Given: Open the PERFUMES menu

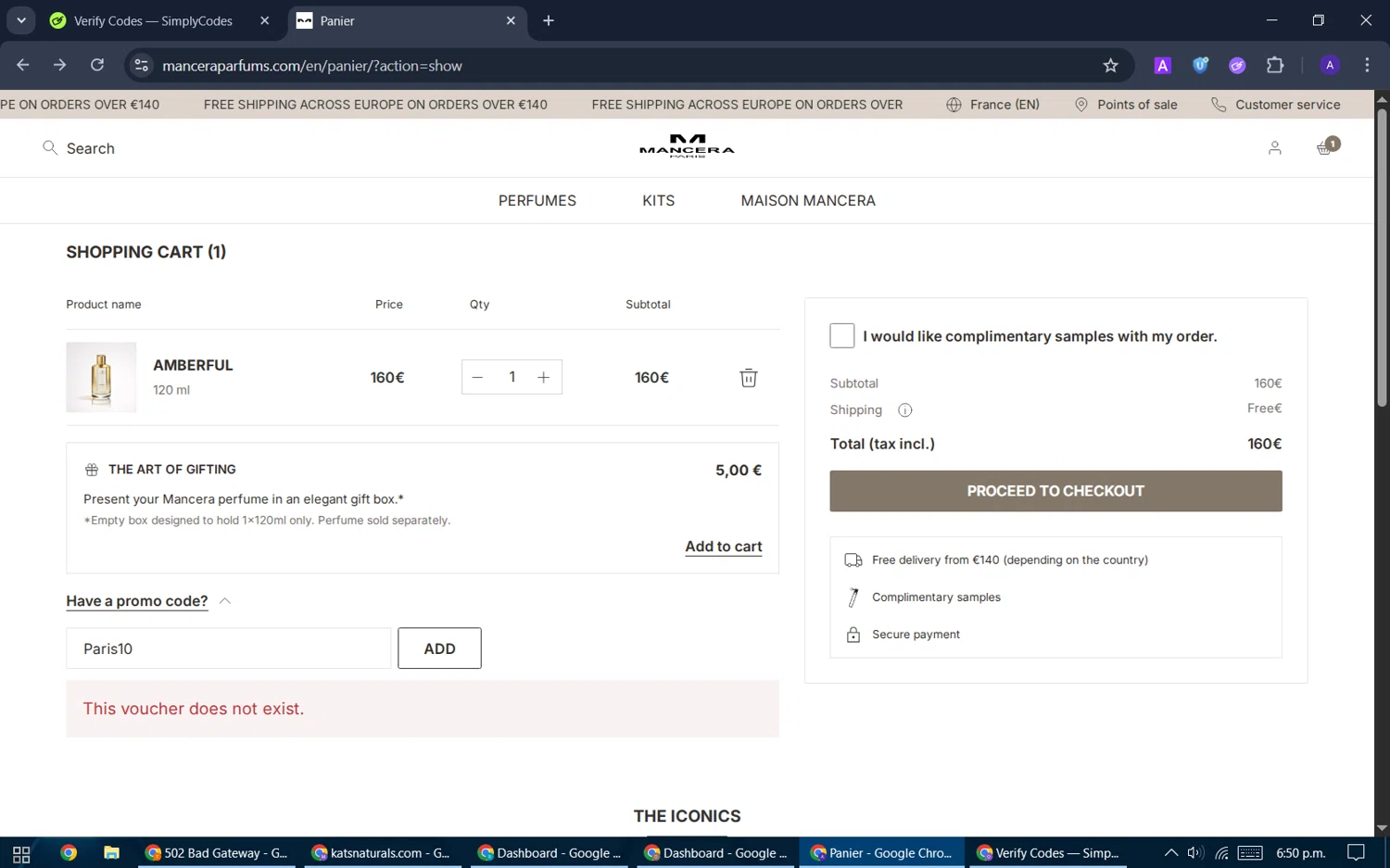Looking at the screenshot, I should click(537, 200).
